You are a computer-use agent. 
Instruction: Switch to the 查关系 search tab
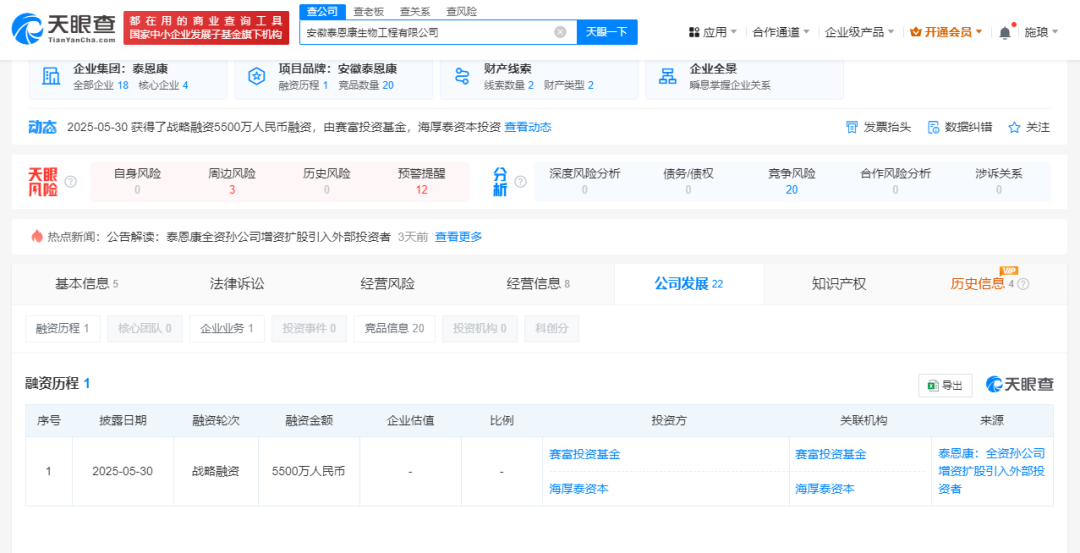[415, 11]
